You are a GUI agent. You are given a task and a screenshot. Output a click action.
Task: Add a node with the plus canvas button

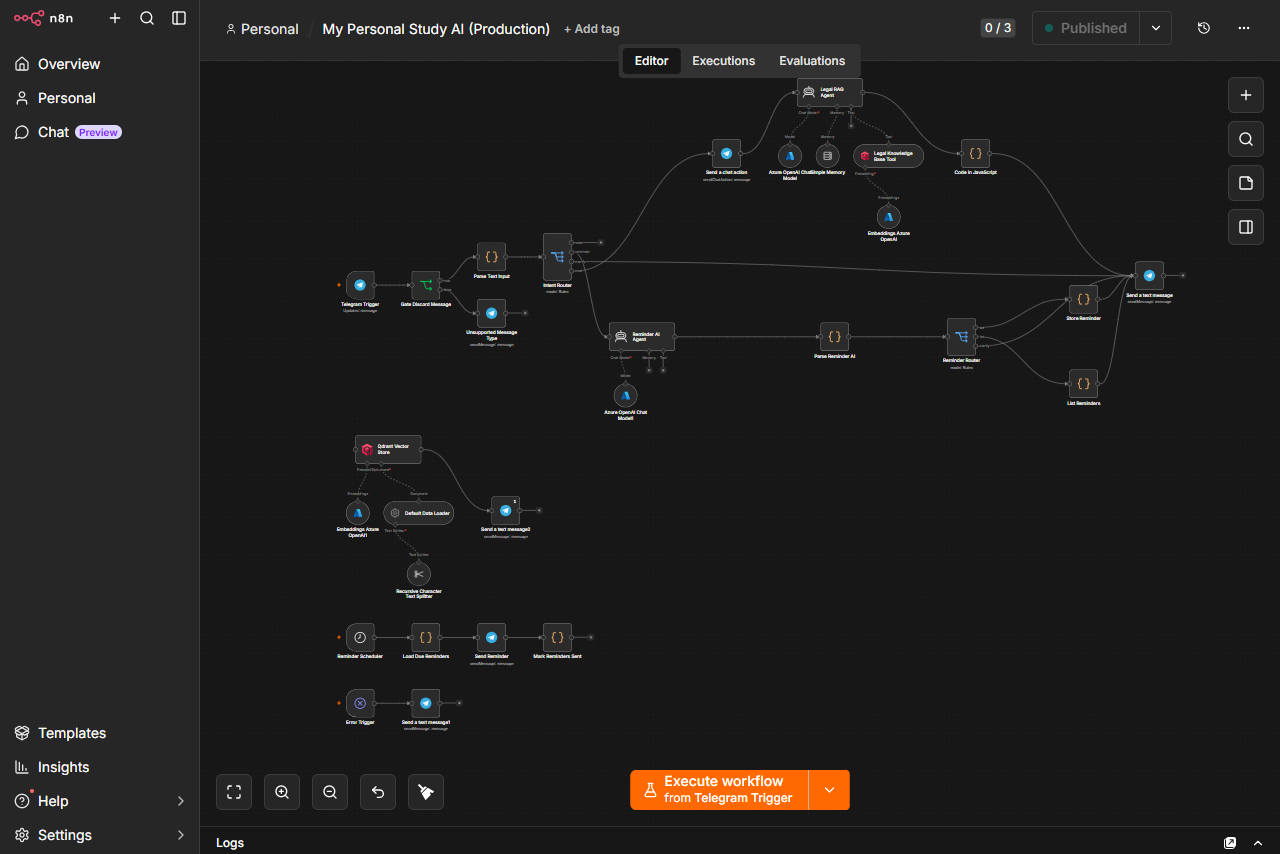click(1246, 95)
